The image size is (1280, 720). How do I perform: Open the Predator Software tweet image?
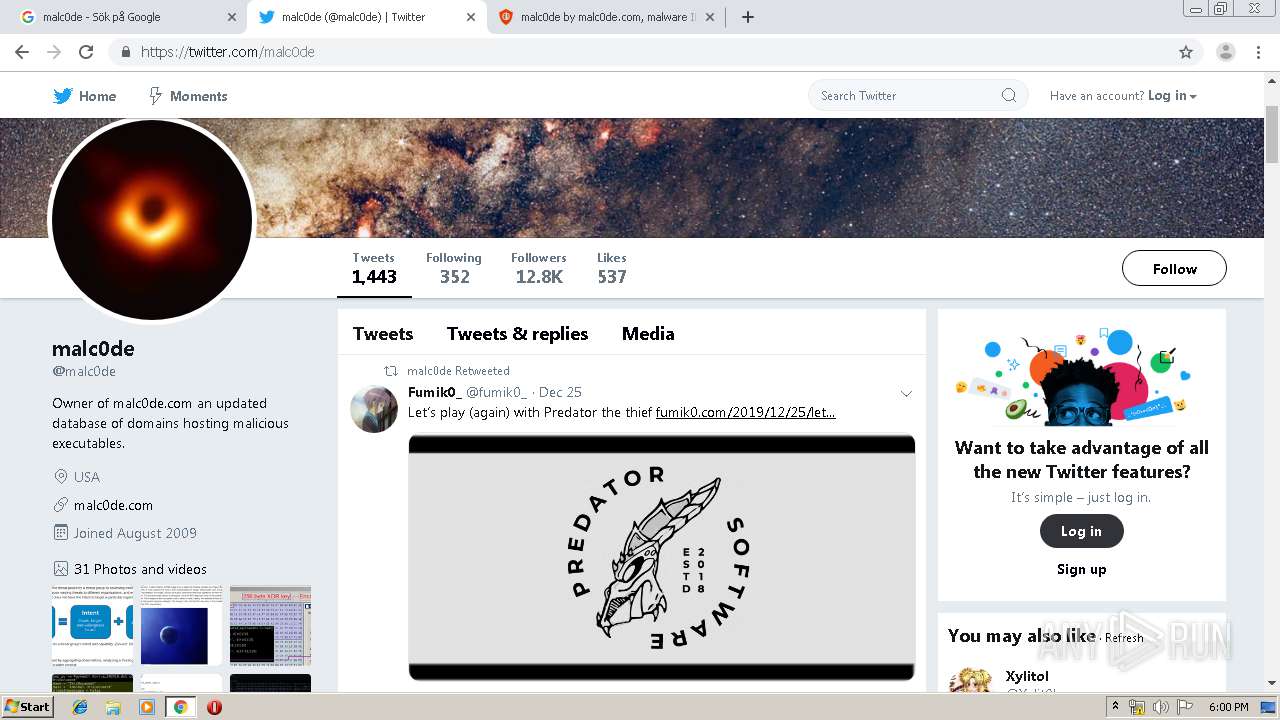pos(662,557)
